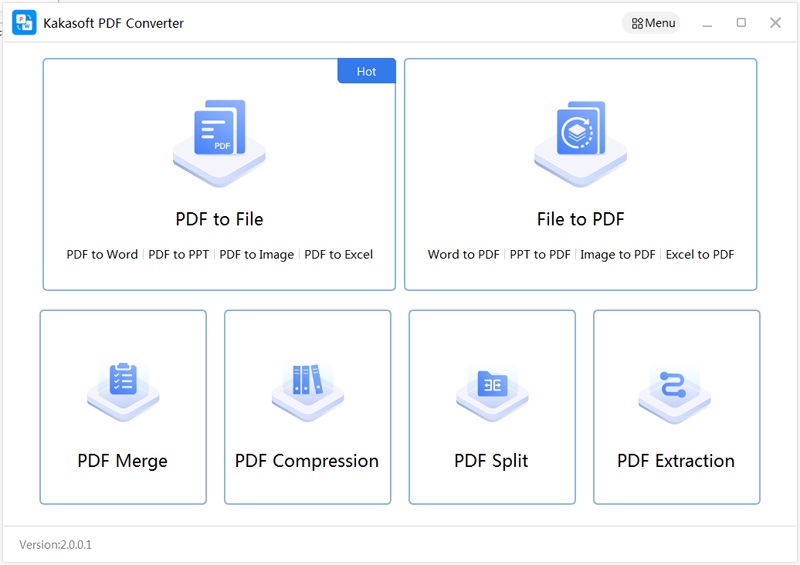Viewport: 800px width, 565px height.
Task: Click the PDF Split folder icon
Action: pos(492,393)
